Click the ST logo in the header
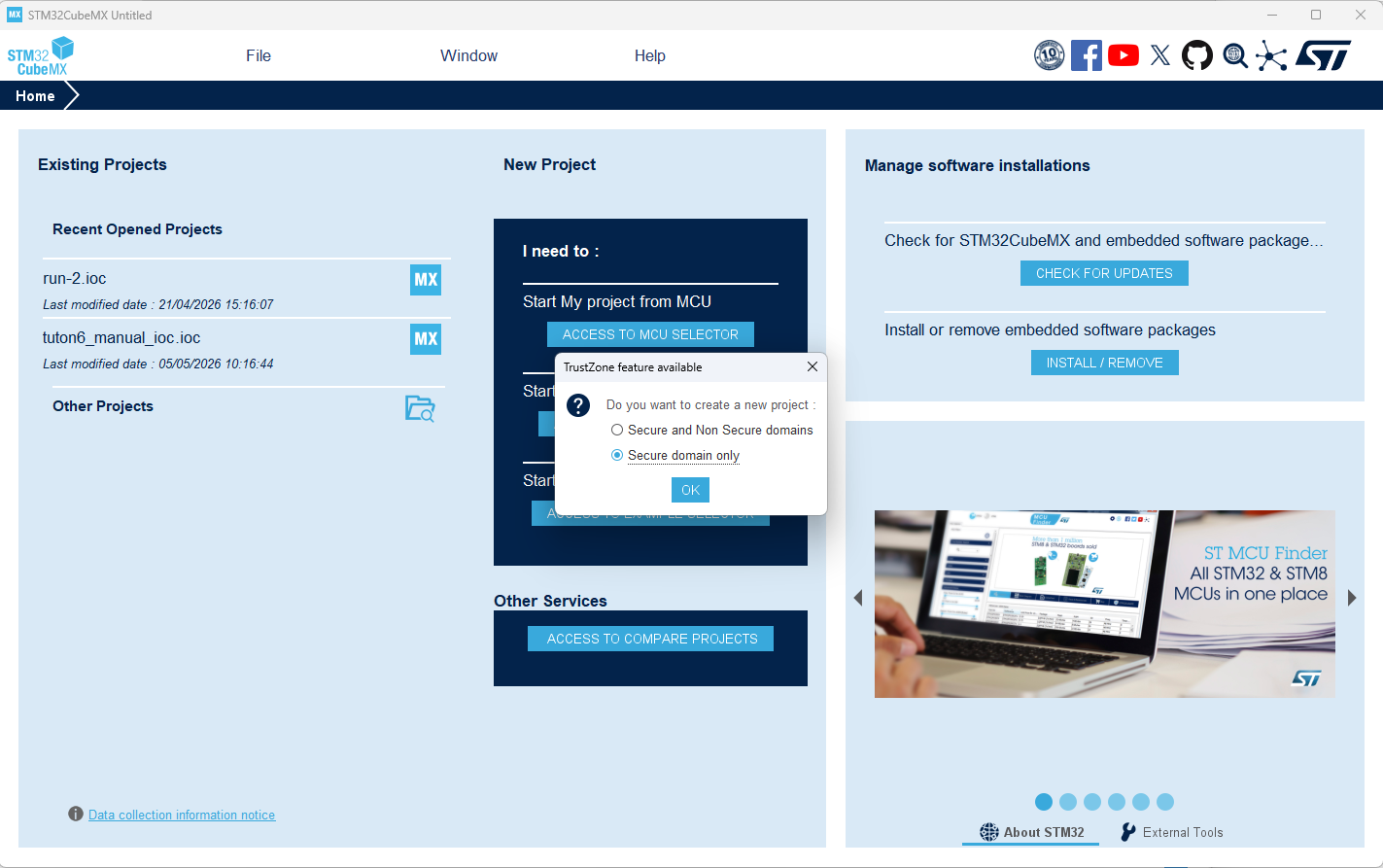Screen dimensions: 1383x868 tap(1324, 55)
